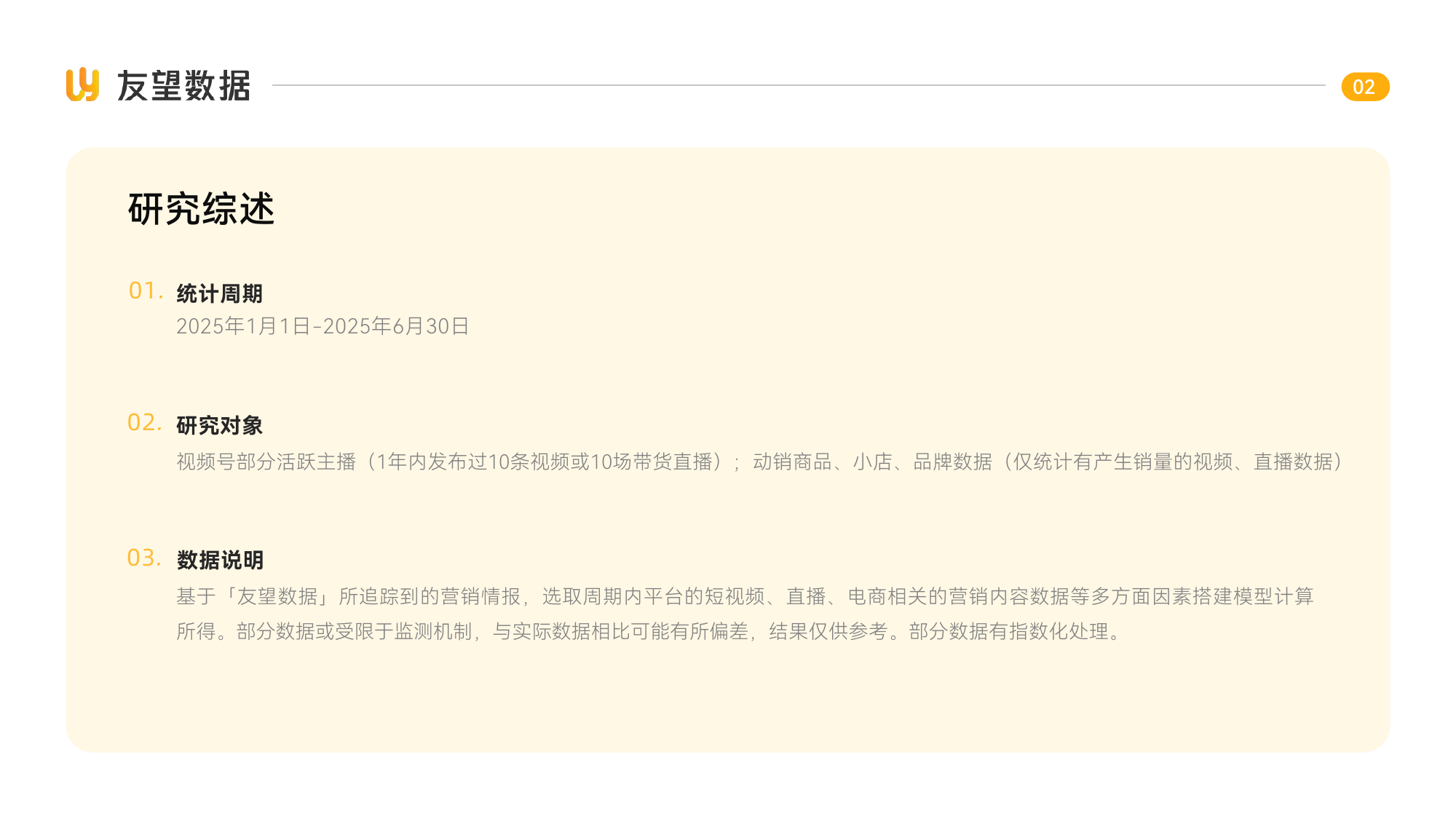Click the 统计周期 heading

click(x=219, y=293)
